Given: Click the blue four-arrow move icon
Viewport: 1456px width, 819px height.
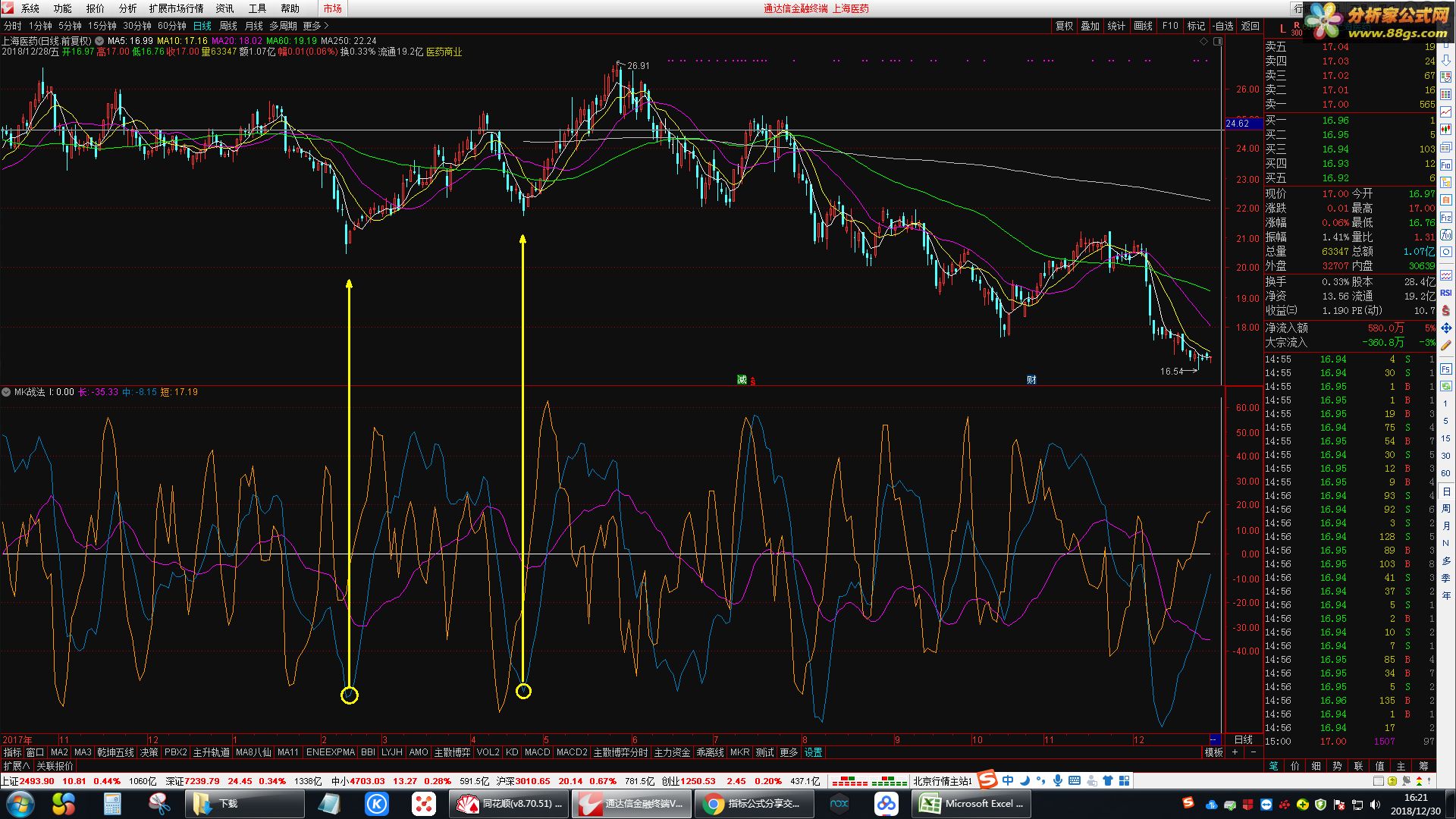Looking at the screenshot, I should coord(1446,328).
